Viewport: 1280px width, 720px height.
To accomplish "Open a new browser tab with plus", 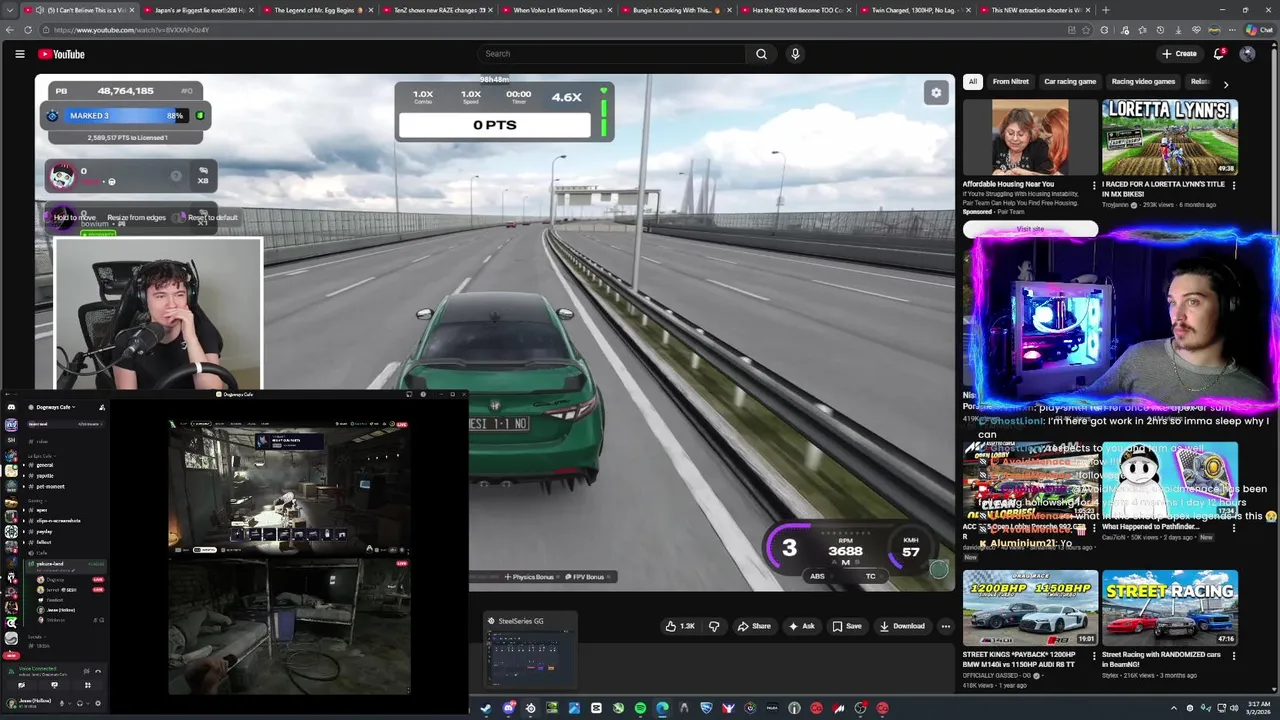I will coord(1106,10).
